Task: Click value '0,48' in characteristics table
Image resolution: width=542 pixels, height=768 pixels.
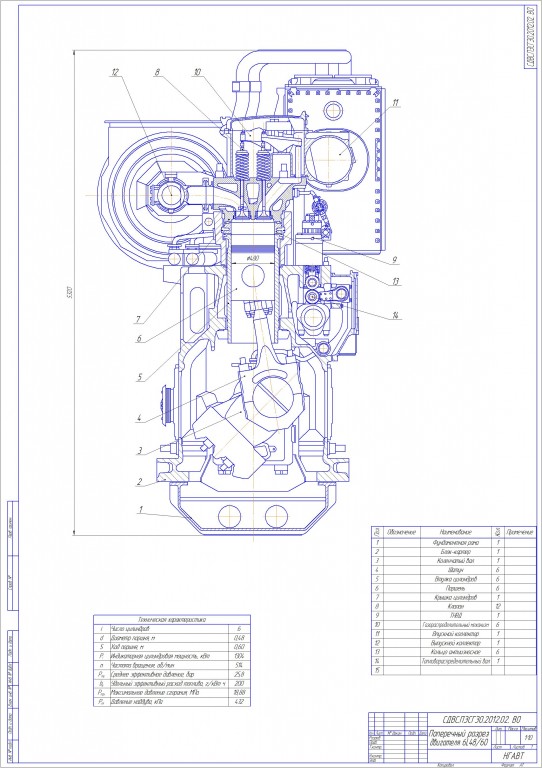Action: point(239,638)
